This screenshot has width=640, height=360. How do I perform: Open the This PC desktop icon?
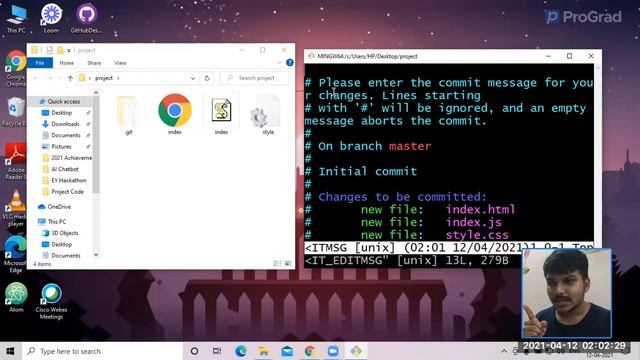16,18
